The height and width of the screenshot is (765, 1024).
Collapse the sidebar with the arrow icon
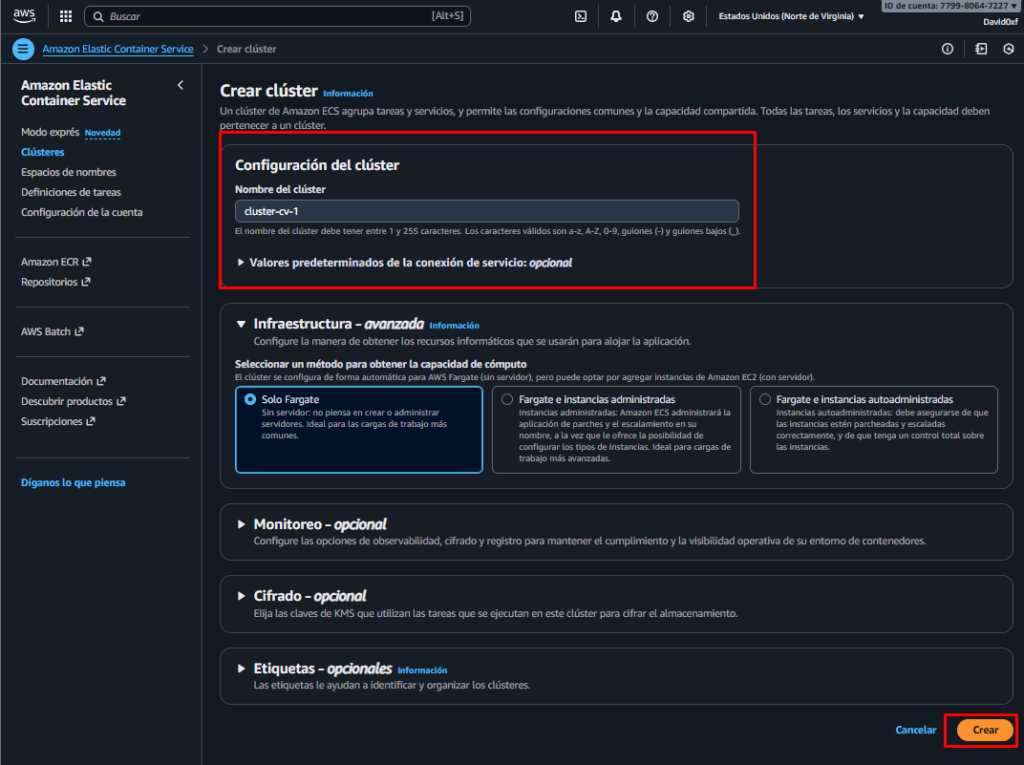pyautogui.click(x=180, y=85)
